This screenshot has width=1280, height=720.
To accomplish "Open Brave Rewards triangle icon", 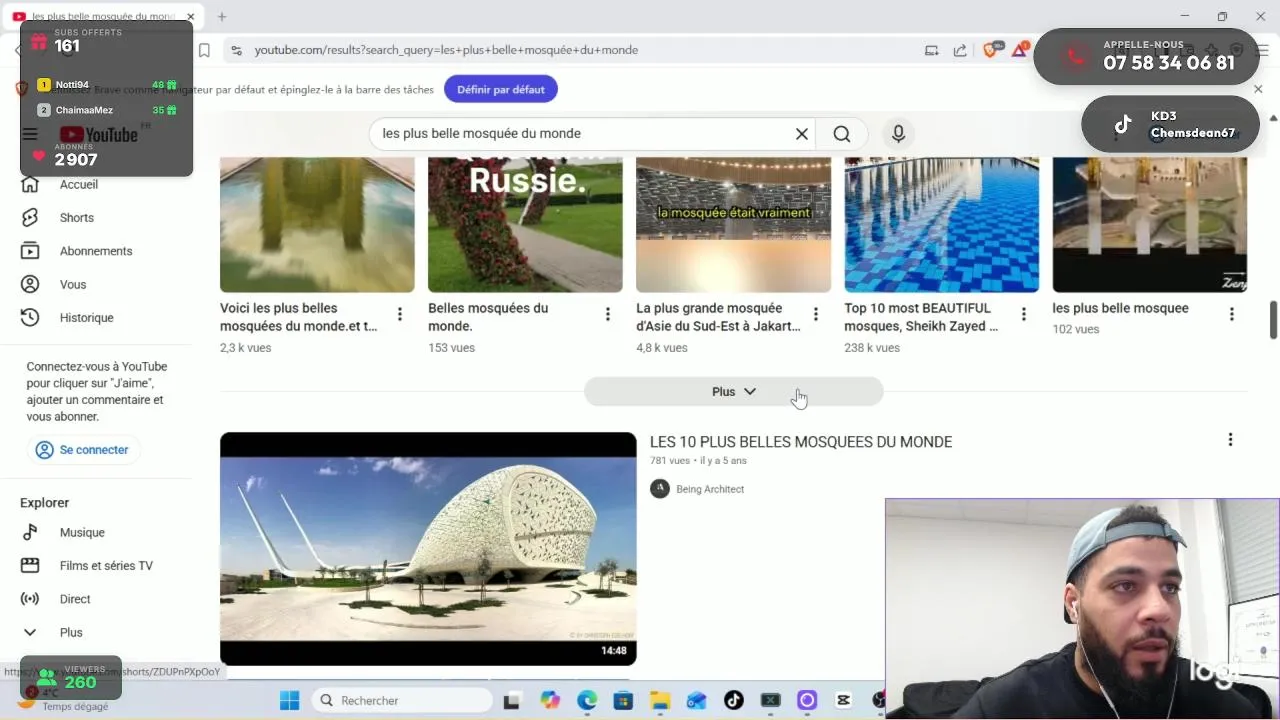I will (1021, 49).
